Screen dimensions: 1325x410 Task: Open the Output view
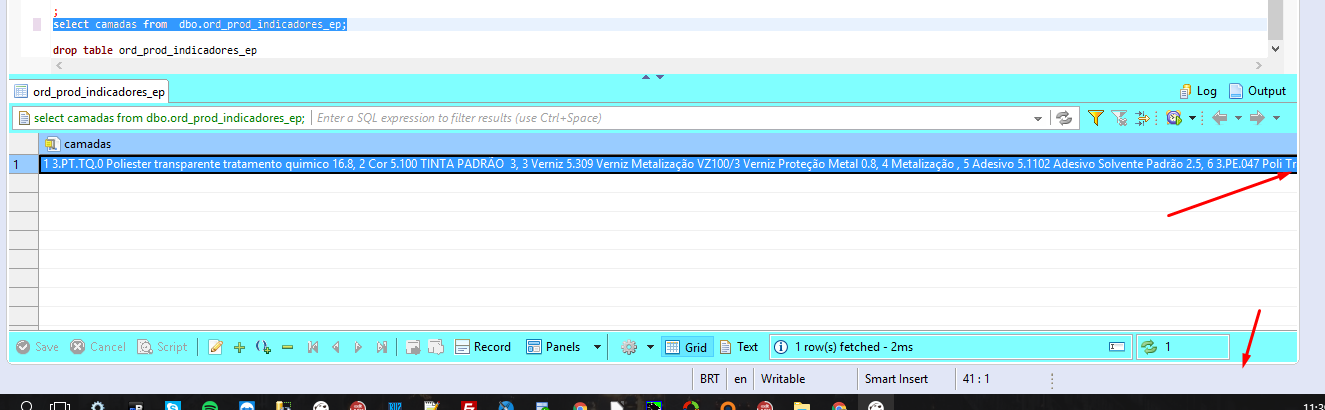(1257, 91)
